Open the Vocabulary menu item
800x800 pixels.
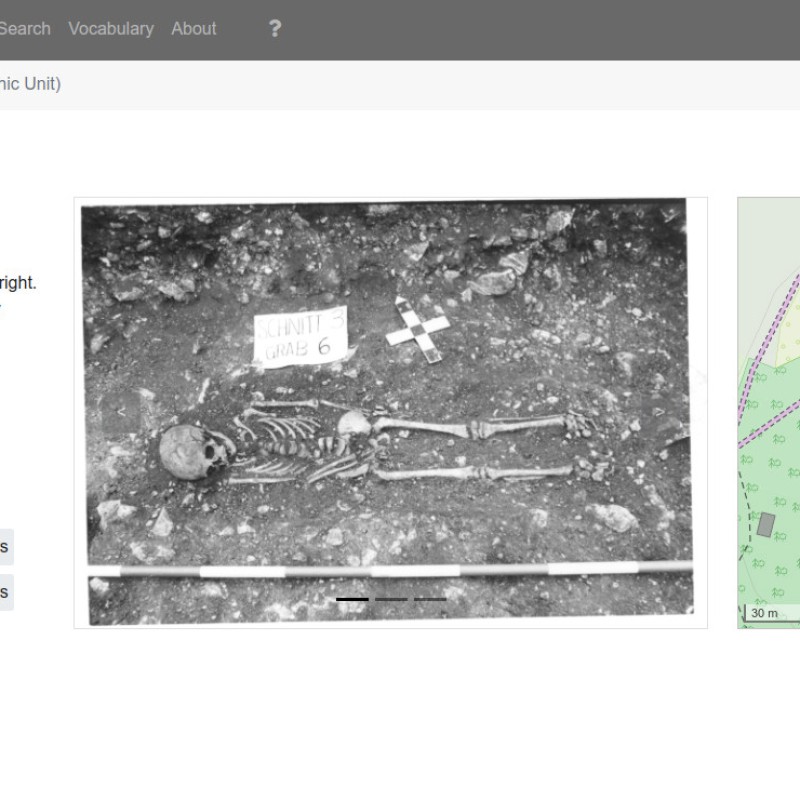tap(110, 28)
